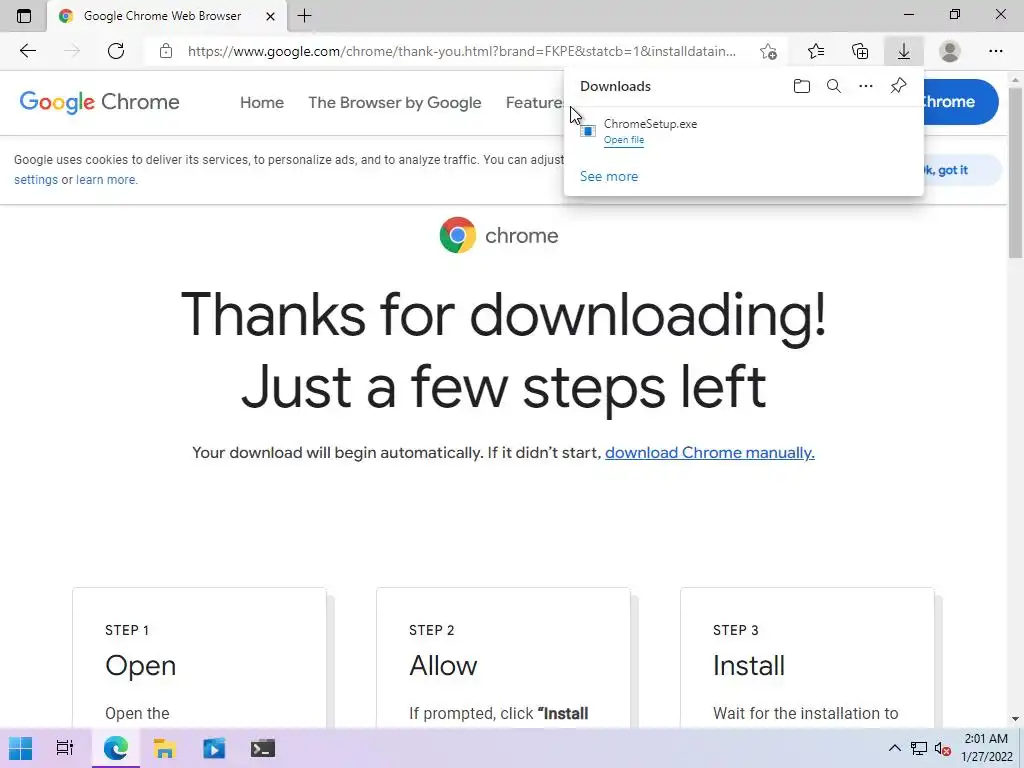Click the site lock icon

(166, 51)
